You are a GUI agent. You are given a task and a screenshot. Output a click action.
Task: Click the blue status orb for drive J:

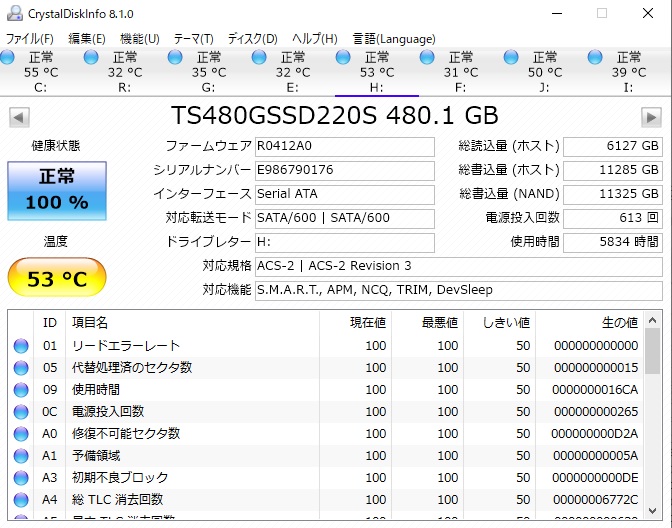pyautogui.click(x=511, y=57)
